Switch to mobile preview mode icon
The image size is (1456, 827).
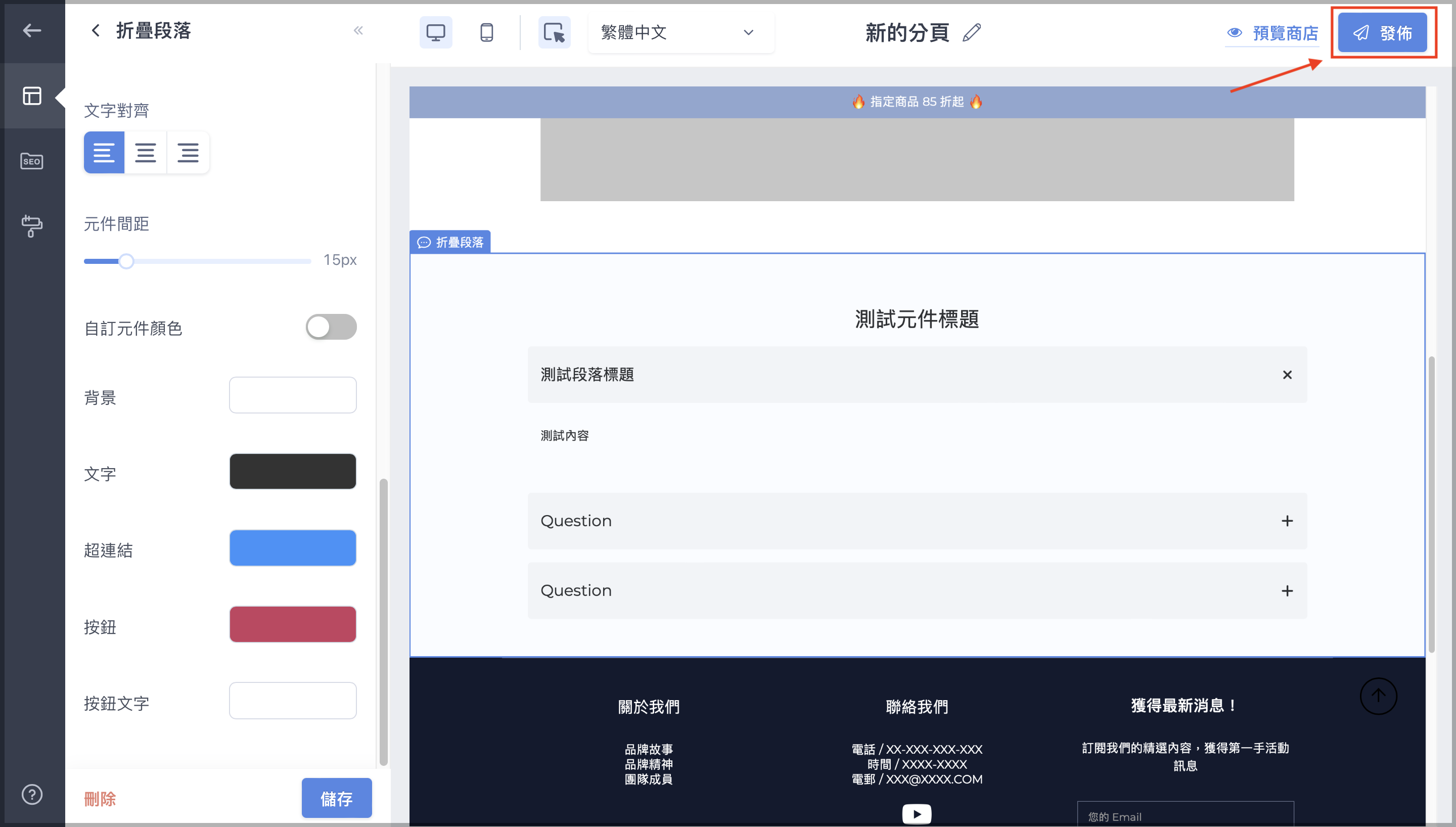click(x=486, y=32)
